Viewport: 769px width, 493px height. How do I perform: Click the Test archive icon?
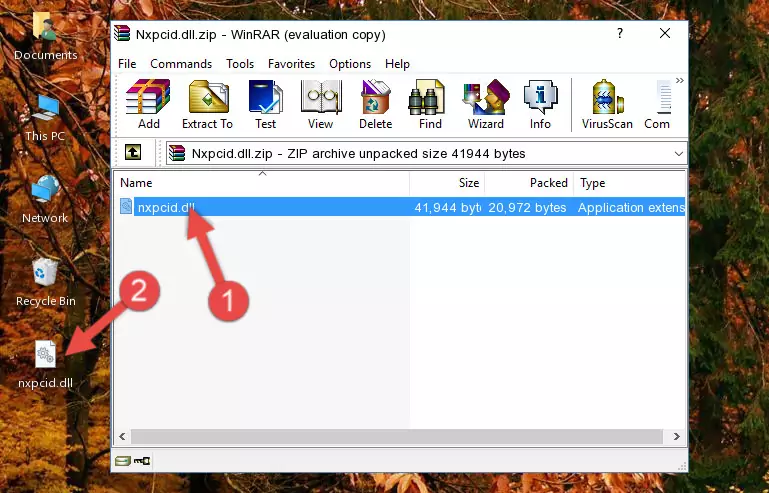265,104
